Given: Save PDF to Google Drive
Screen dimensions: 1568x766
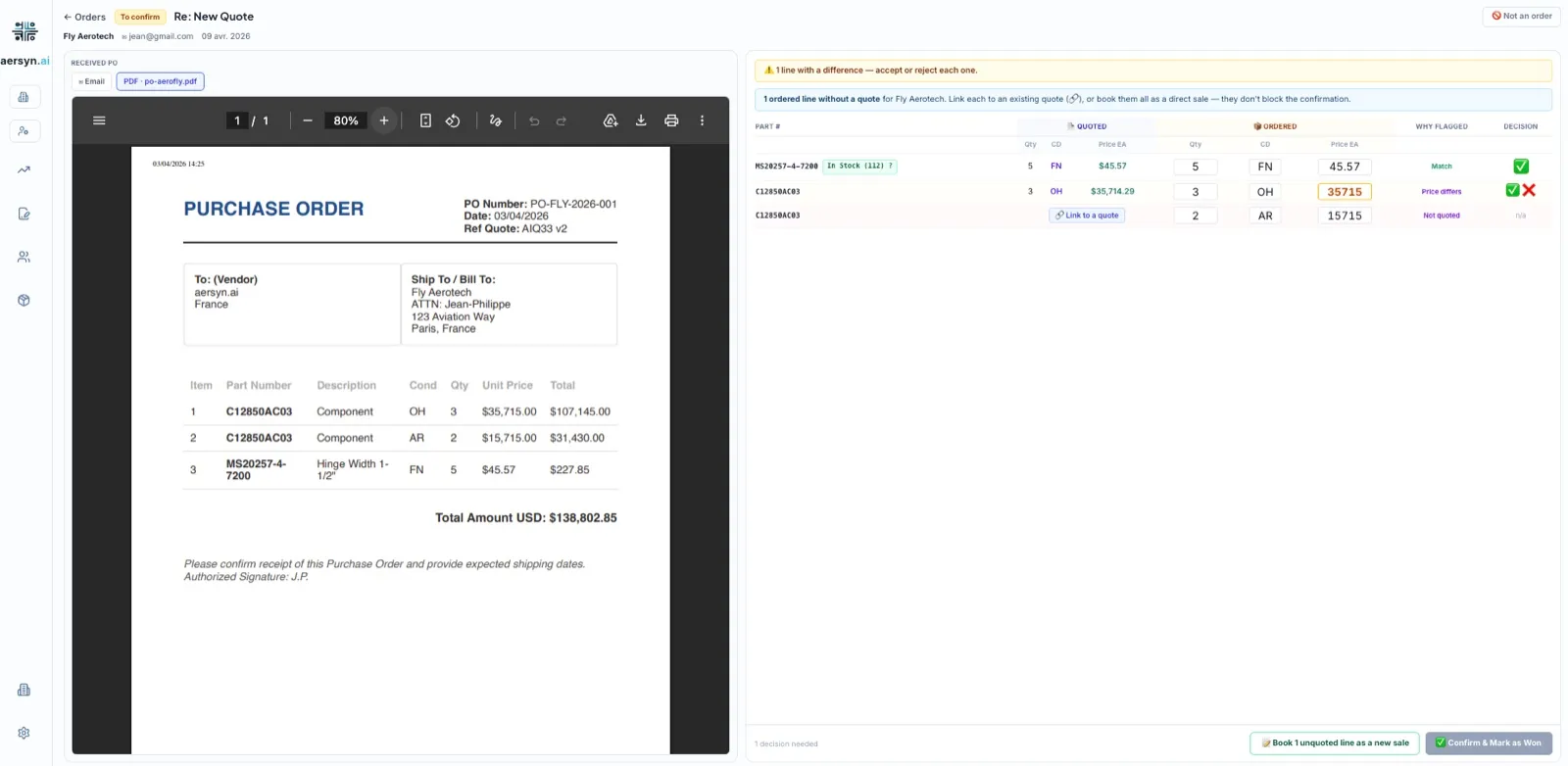Looking at the screenshot, I should click(611, 120).
